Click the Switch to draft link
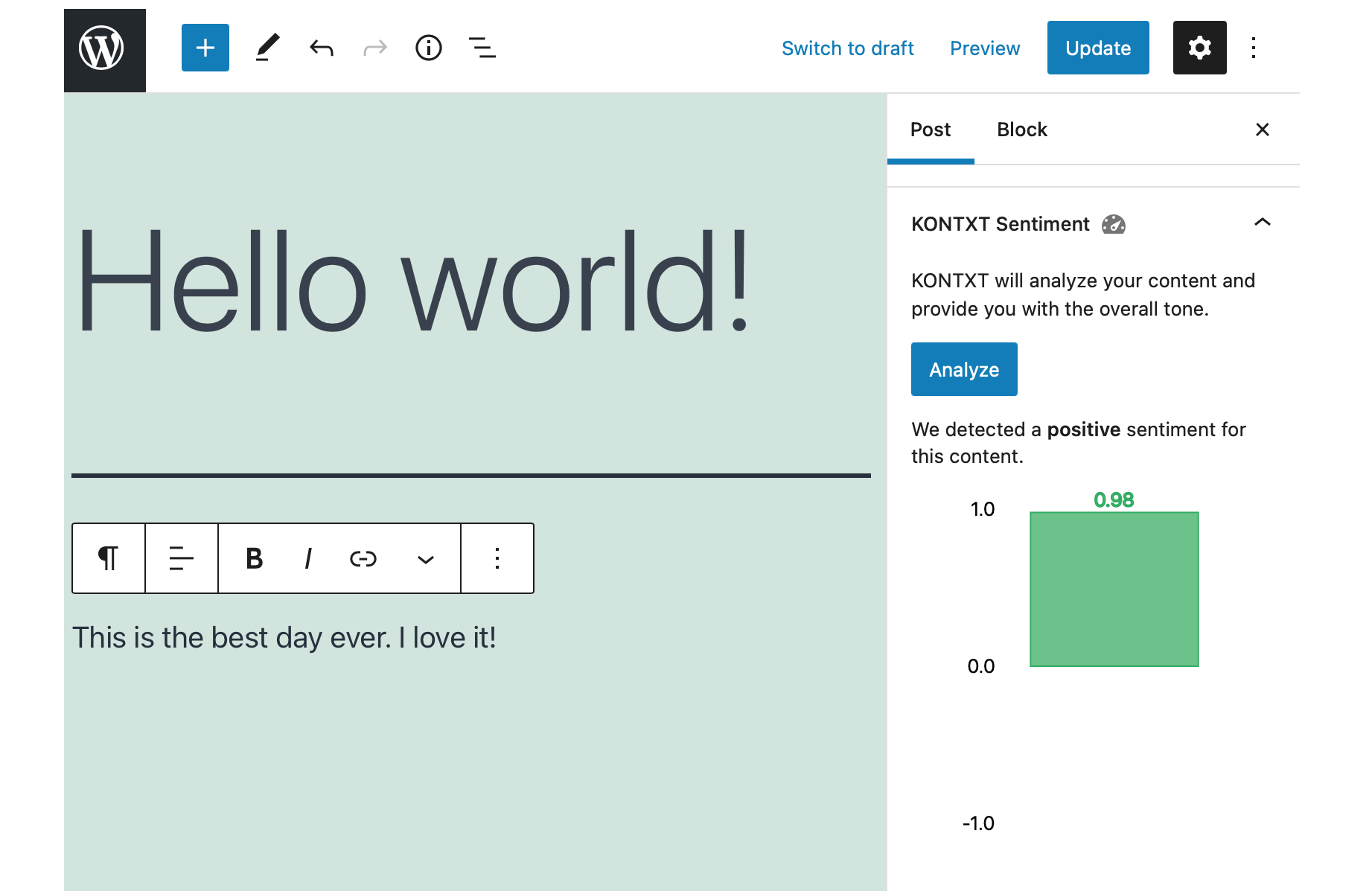The height and width of the screenshot is (891, 1372). tap(847, 48)
